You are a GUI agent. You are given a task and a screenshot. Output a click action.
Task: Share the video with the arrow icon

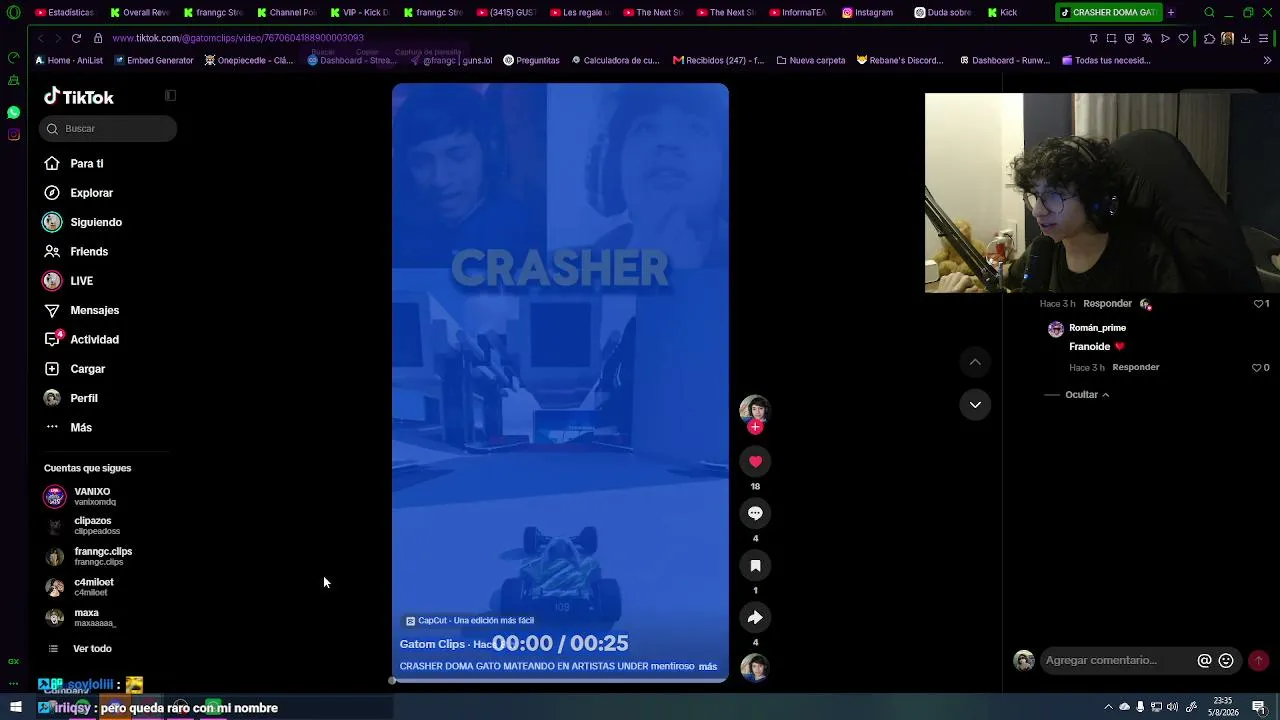755,617
